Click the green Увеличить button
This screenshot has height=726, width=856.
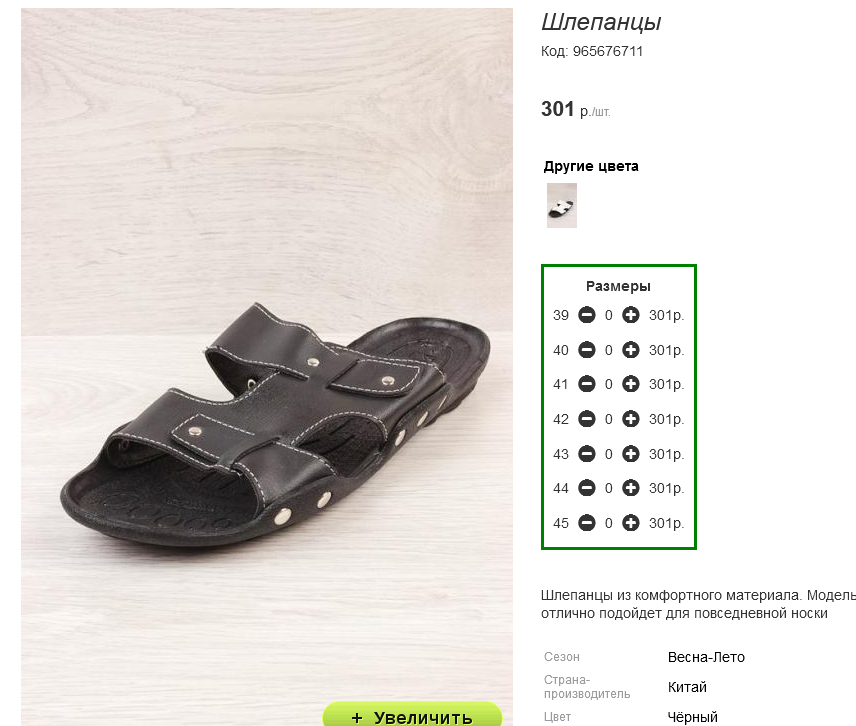click(412, 715)
